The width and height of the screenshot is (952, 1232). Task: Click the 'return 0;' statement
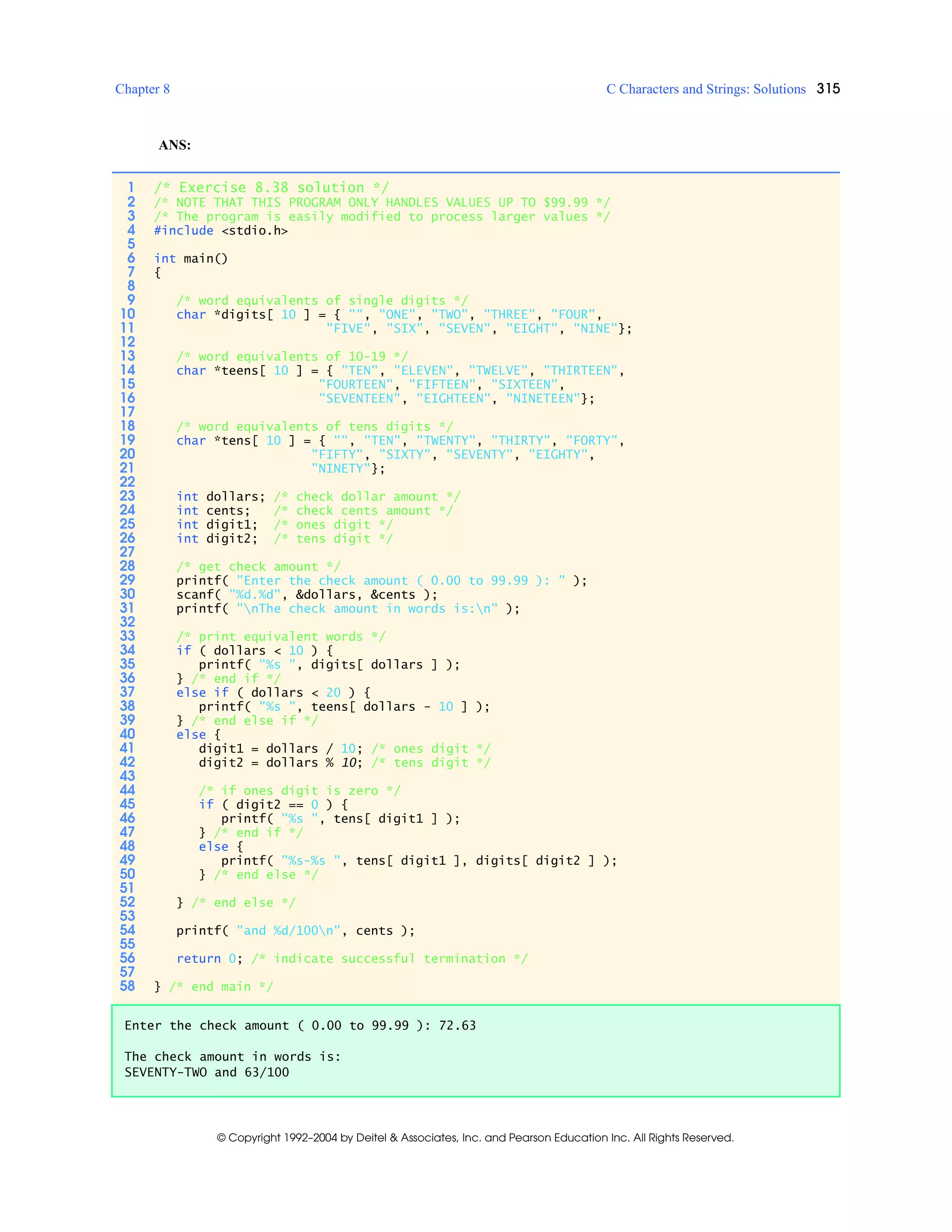click(x=209, y=959)
